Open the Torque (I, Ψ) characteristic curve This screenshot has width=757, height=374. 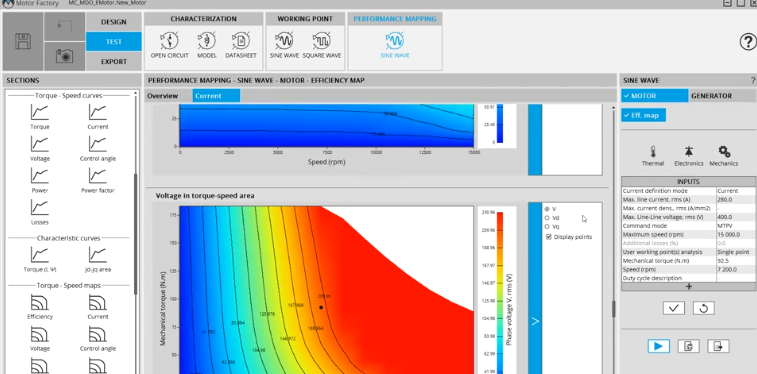40,260
